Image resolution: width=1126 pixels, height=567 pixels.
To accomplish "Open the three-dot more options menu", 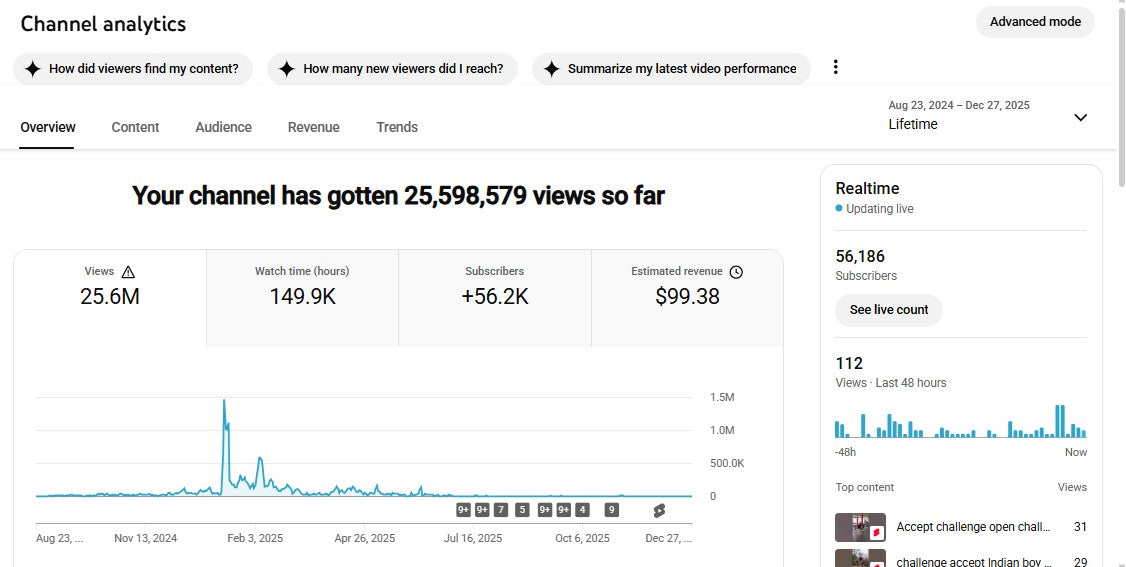I will tap(836, 67).
